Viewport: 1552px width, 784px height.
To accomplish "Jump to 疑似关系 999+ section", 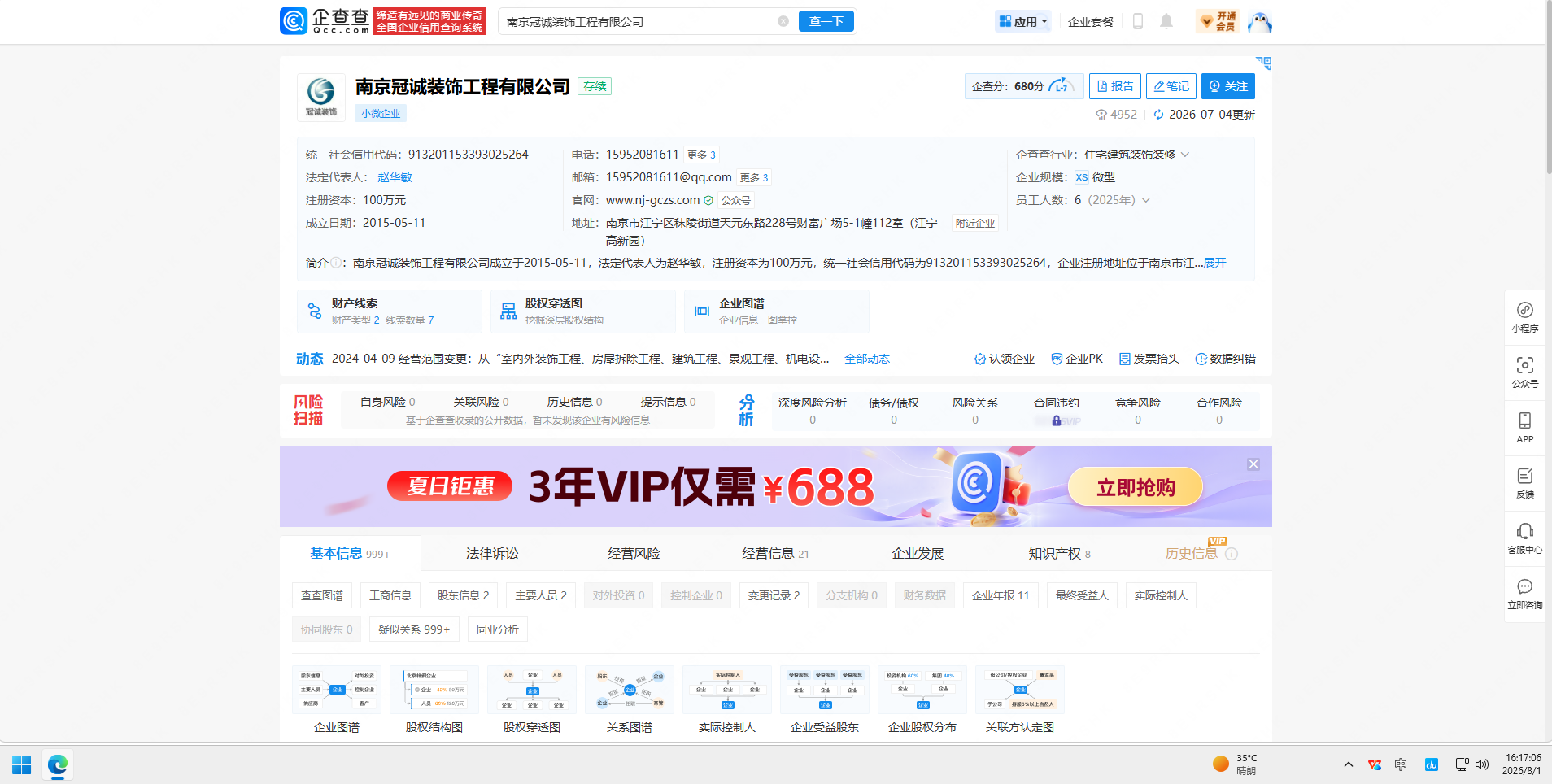I will (x=414, y=629).
